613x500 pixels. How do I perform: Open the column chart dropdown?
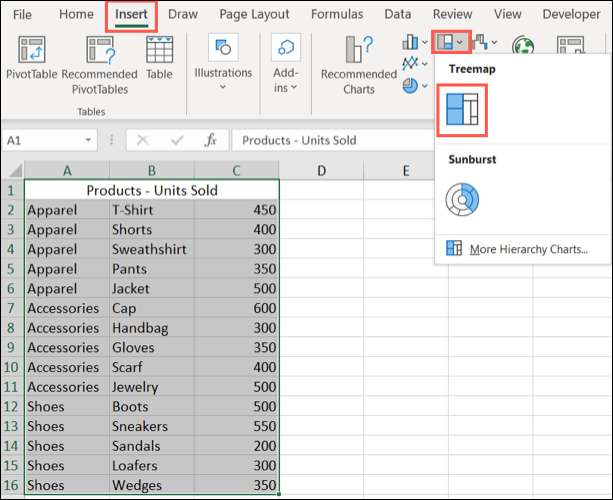tap(414, 42)
